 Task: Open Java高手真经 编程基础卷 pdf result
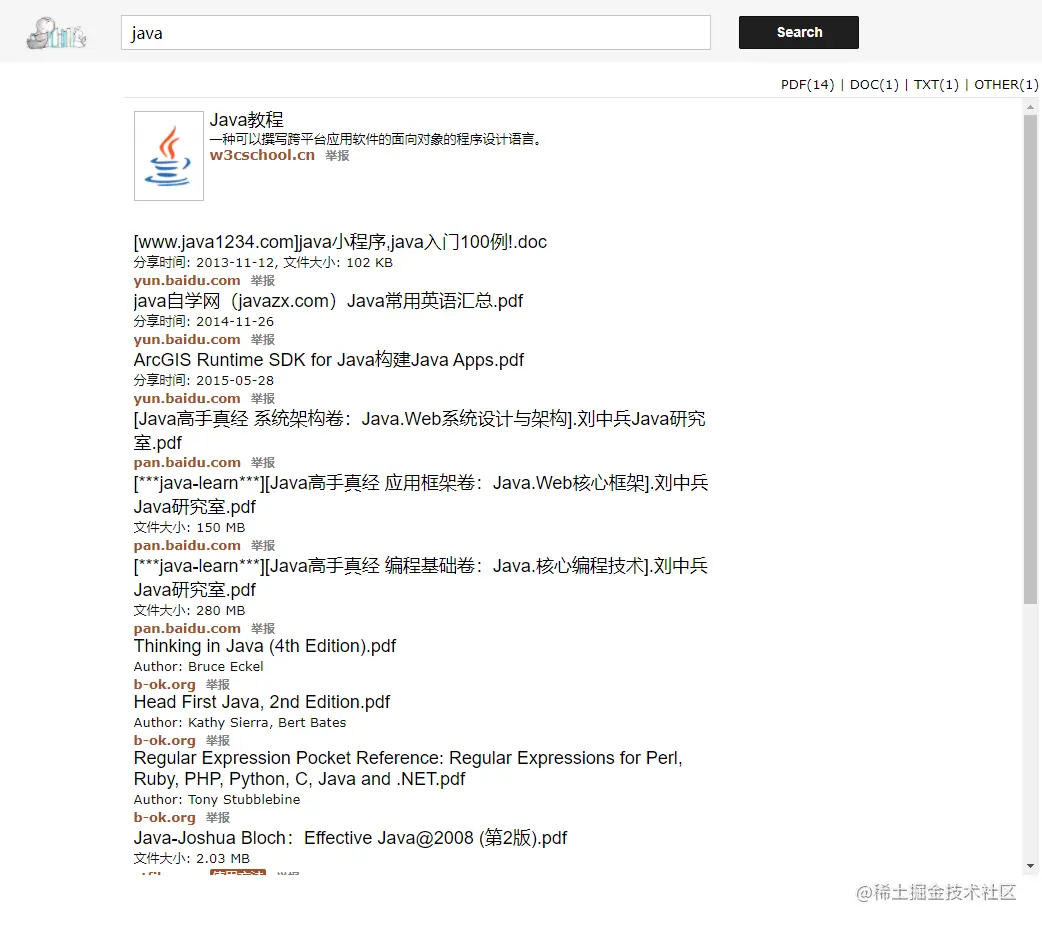tap(421, 578)
